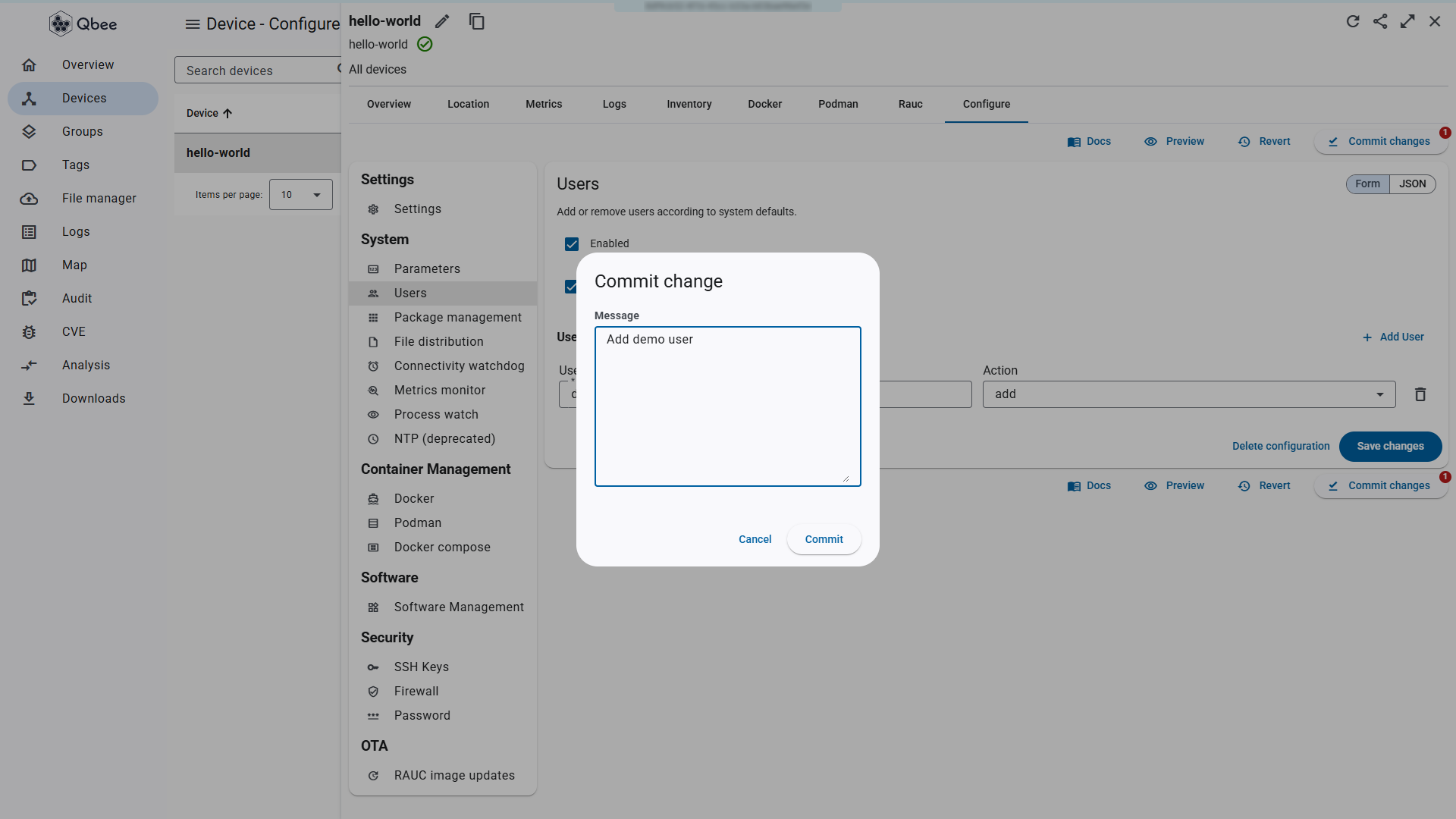The image size is (1456, 819).
Task: Switch to the Docker tab
Action: [x=765, y=105]
